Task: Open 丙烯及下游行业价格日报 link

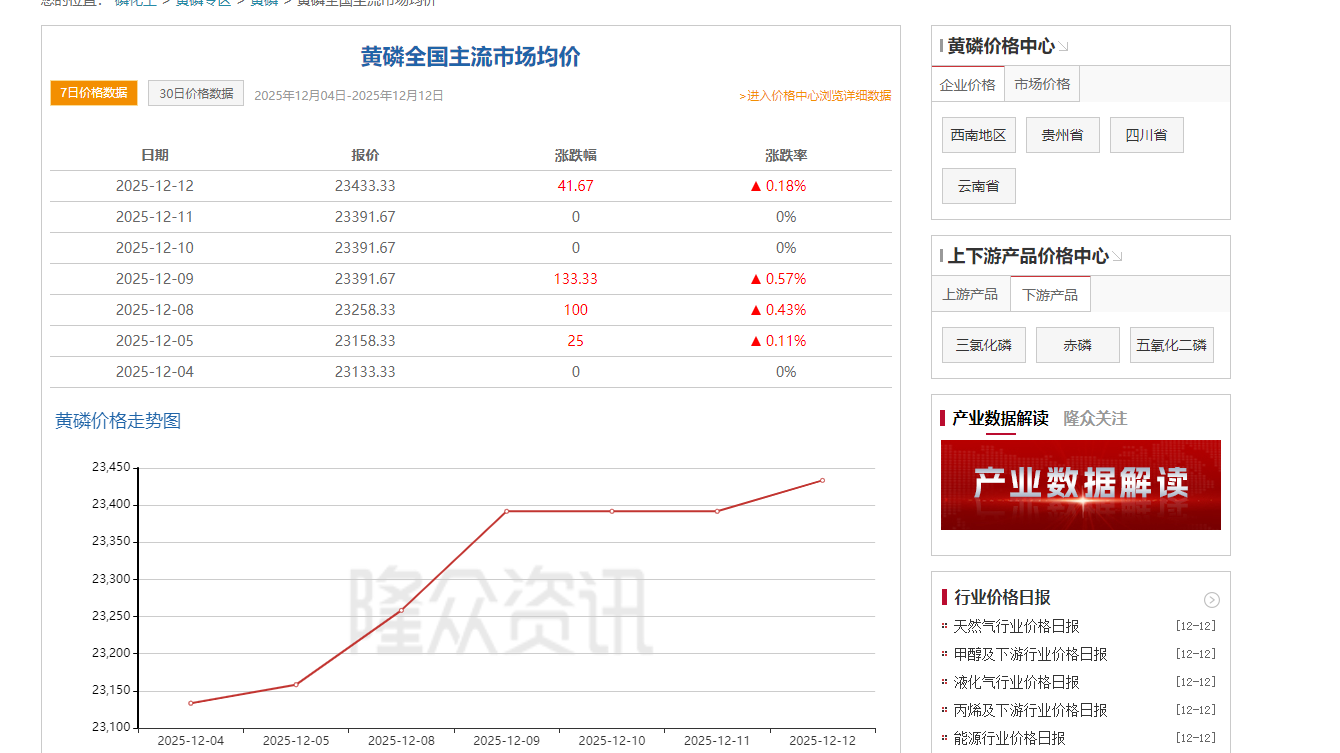Action: 1030,710
